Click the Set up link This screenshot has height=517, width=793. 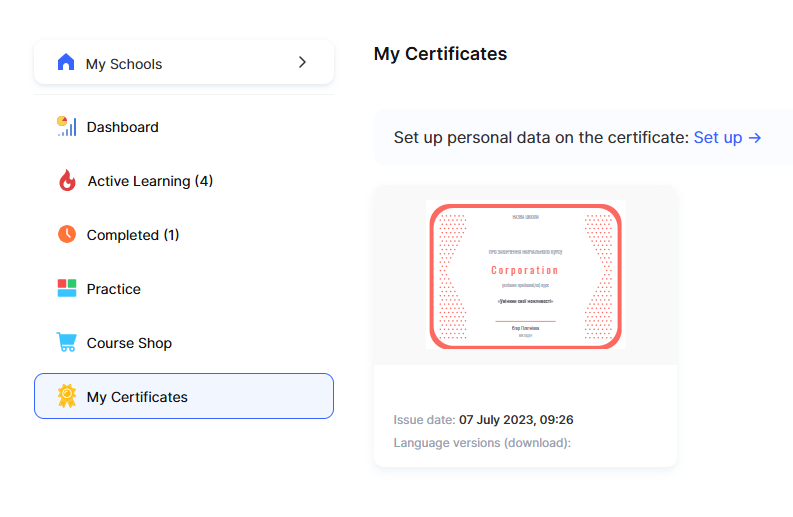click(x=727, y=137)
